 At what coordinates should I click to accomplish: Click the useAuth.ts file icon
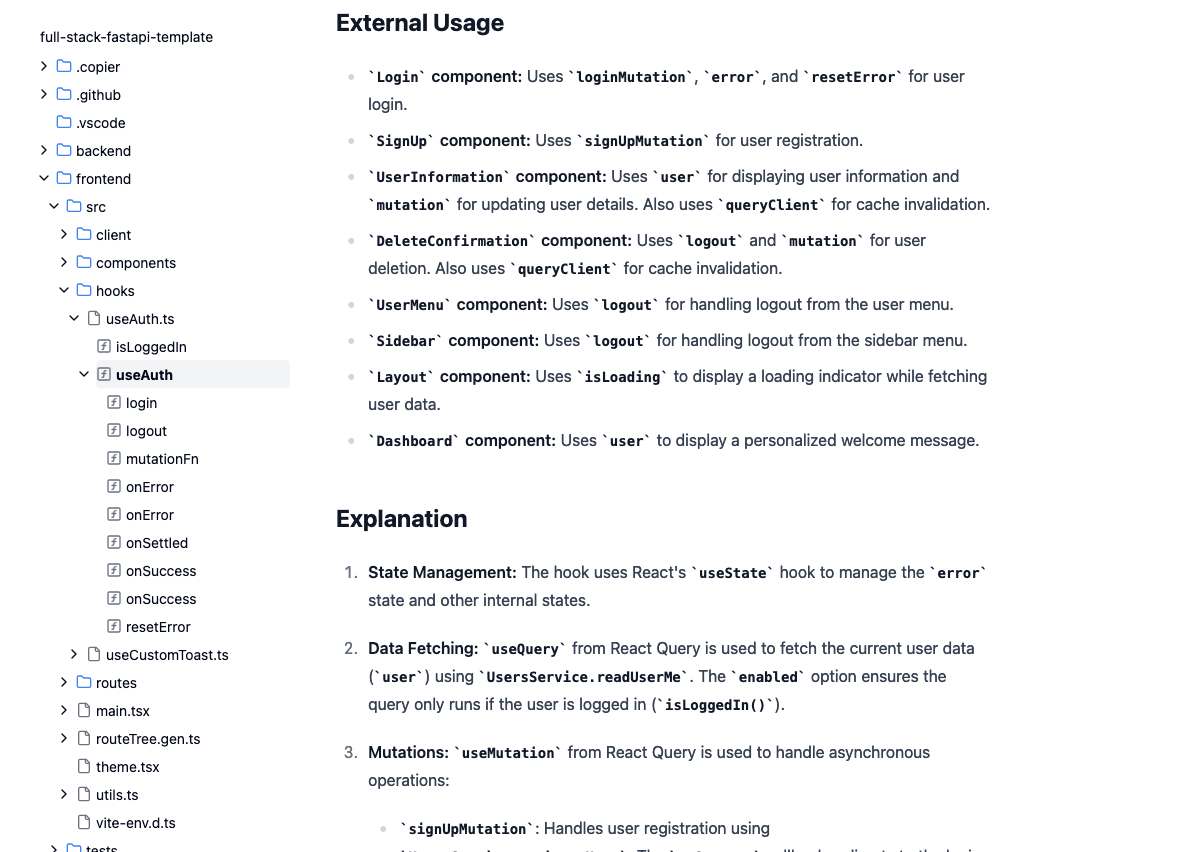[94, 319]
